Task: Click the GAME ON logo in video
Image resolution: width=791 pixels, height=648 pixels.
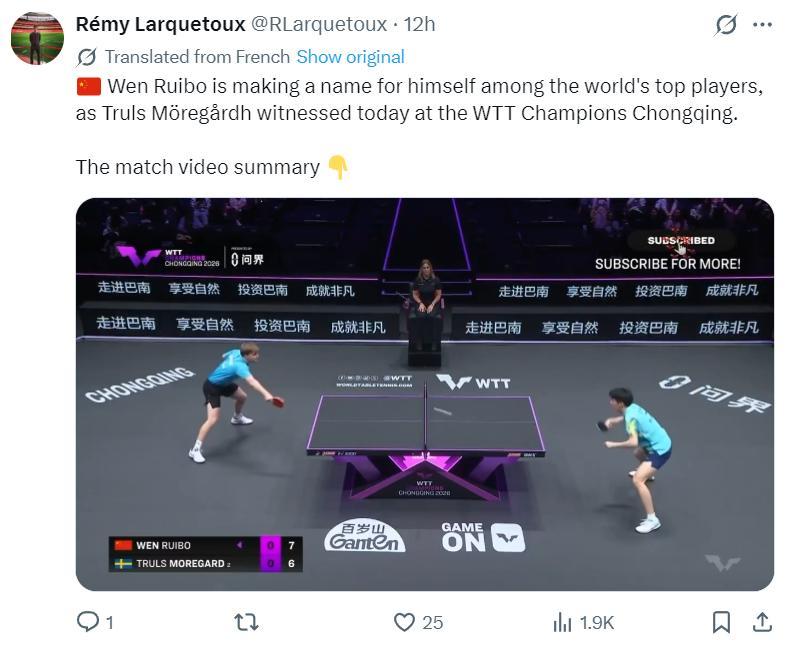Action: point(483,537)
